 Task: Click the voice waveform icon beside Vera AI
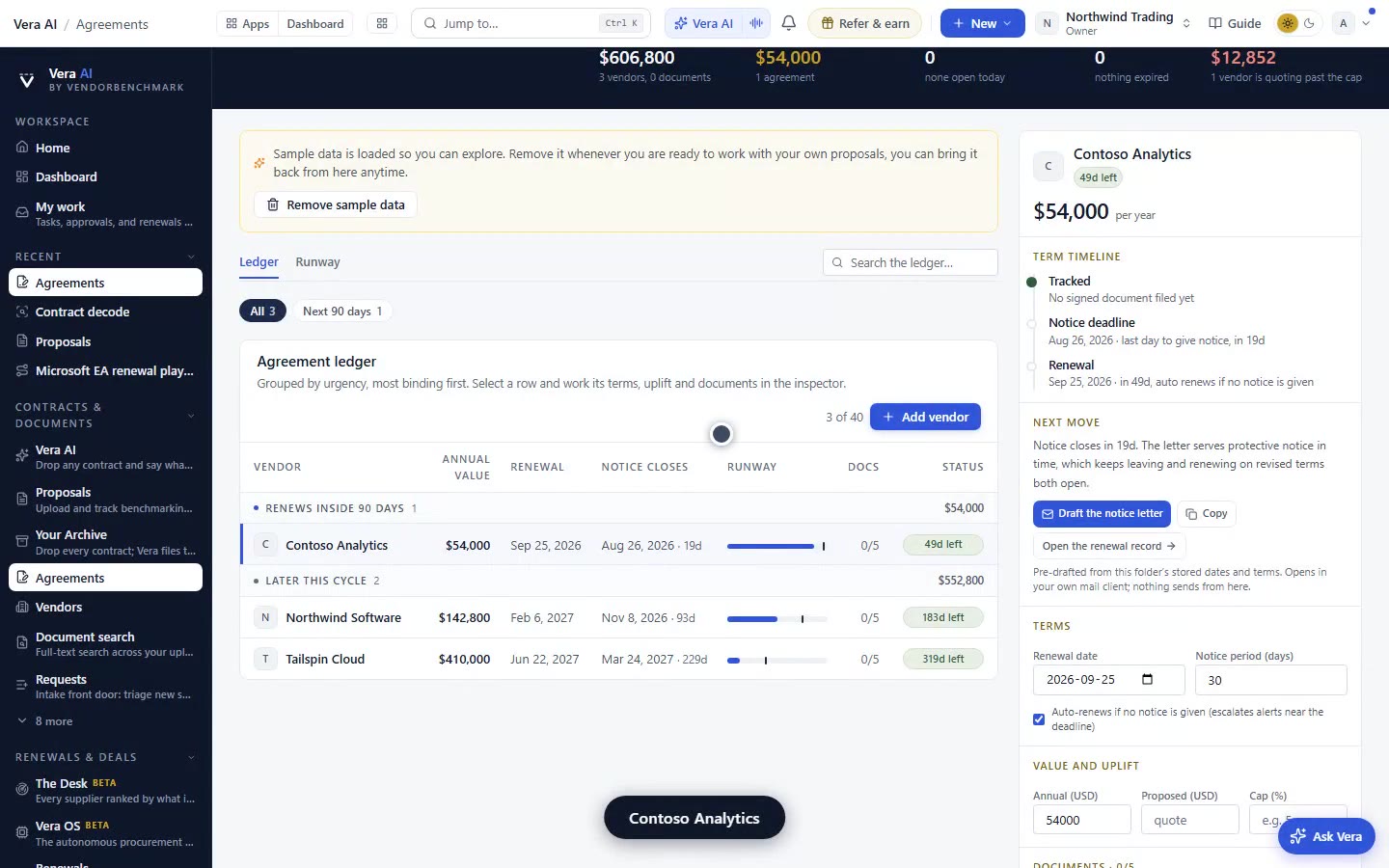click(756, 23)
